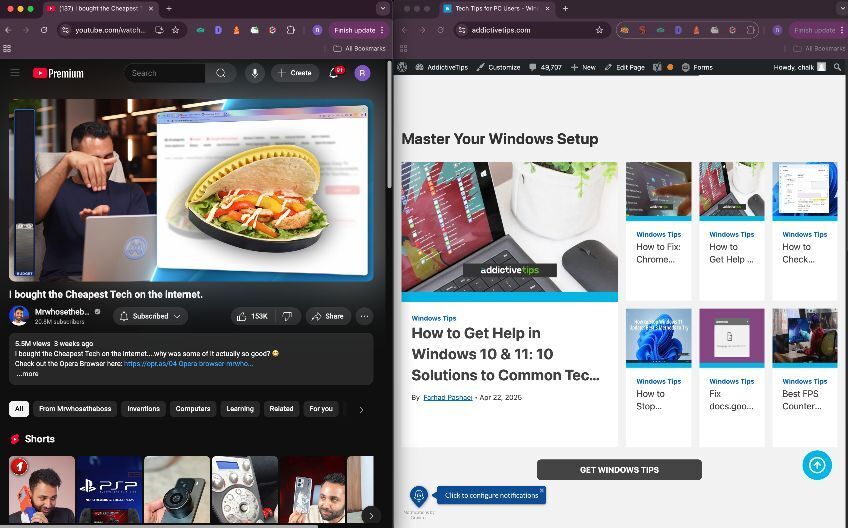Click the notification bell bubble icon

point(419,495)
